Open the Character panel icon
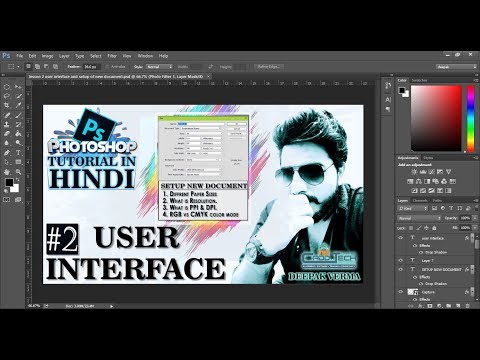 click(x=388, y=99)
